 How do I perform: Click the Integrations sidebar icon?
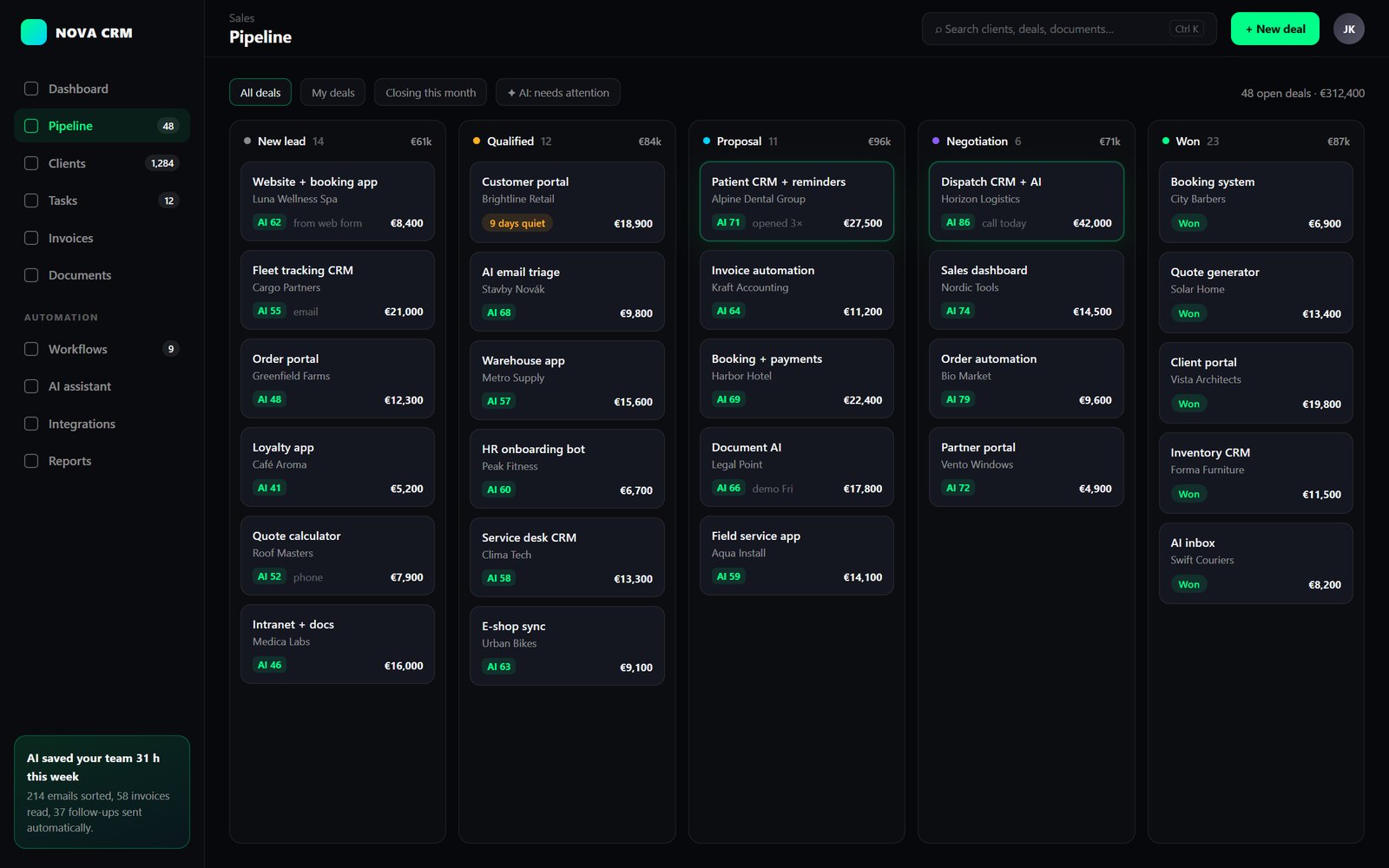point(31,424)
